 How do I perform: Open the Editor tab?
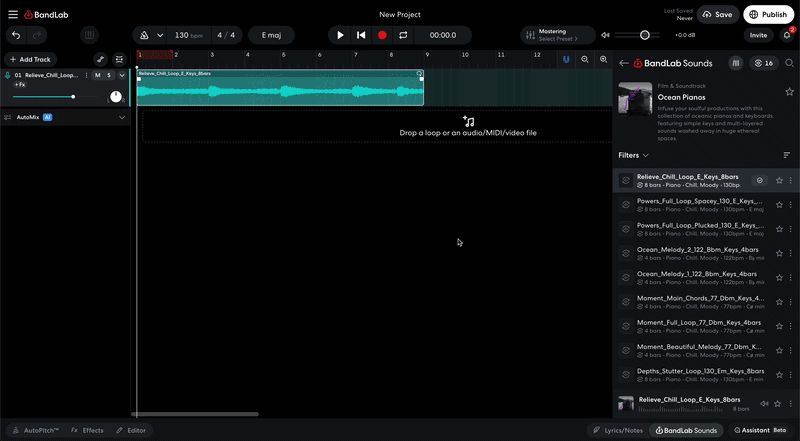131,430
